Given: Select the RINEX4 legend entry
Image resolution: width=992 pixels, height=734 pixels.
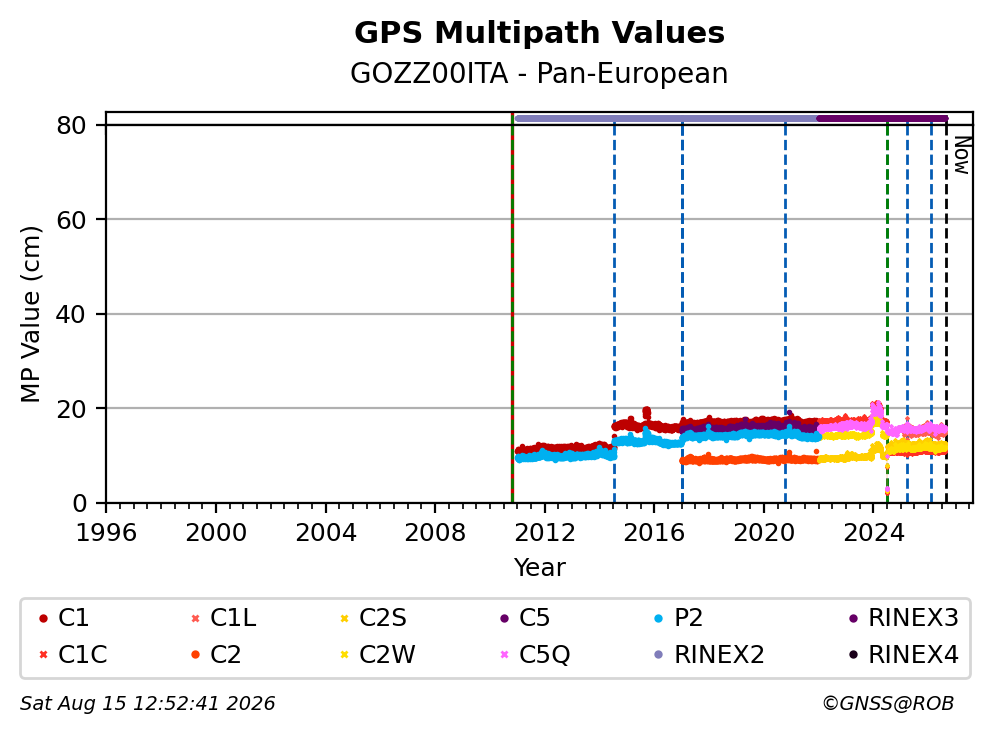Looking at the screenshot, I should [903, 655].
